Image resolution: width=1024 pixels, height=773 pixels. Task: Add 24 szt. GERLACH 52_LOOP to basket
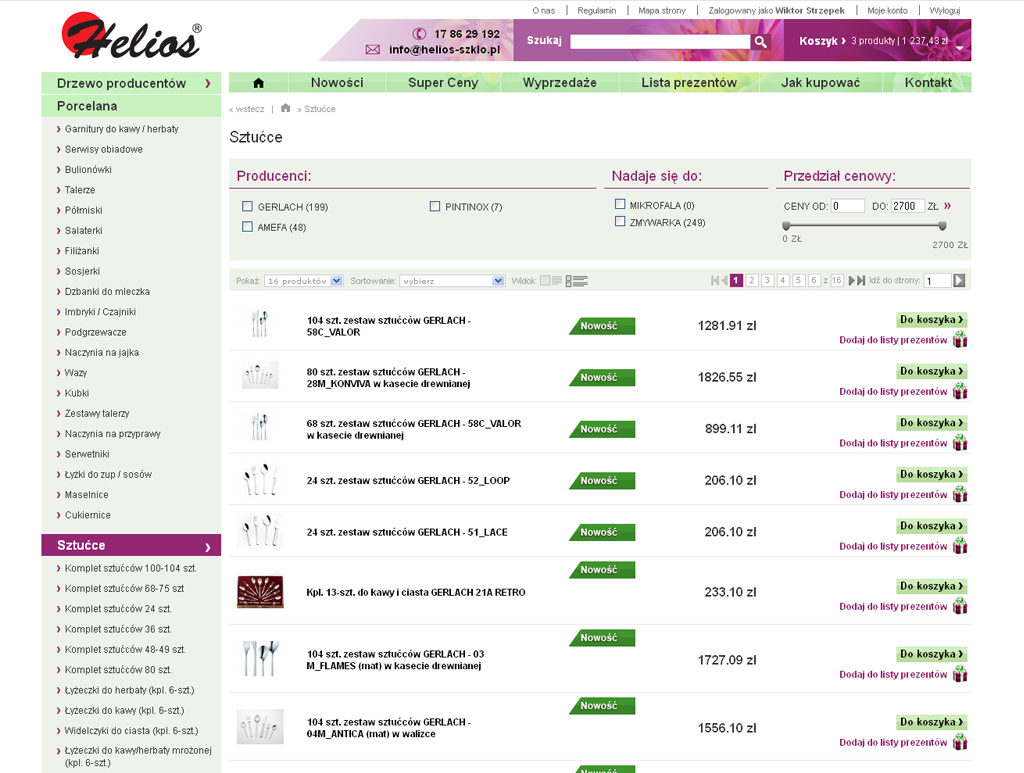(931, 475)
